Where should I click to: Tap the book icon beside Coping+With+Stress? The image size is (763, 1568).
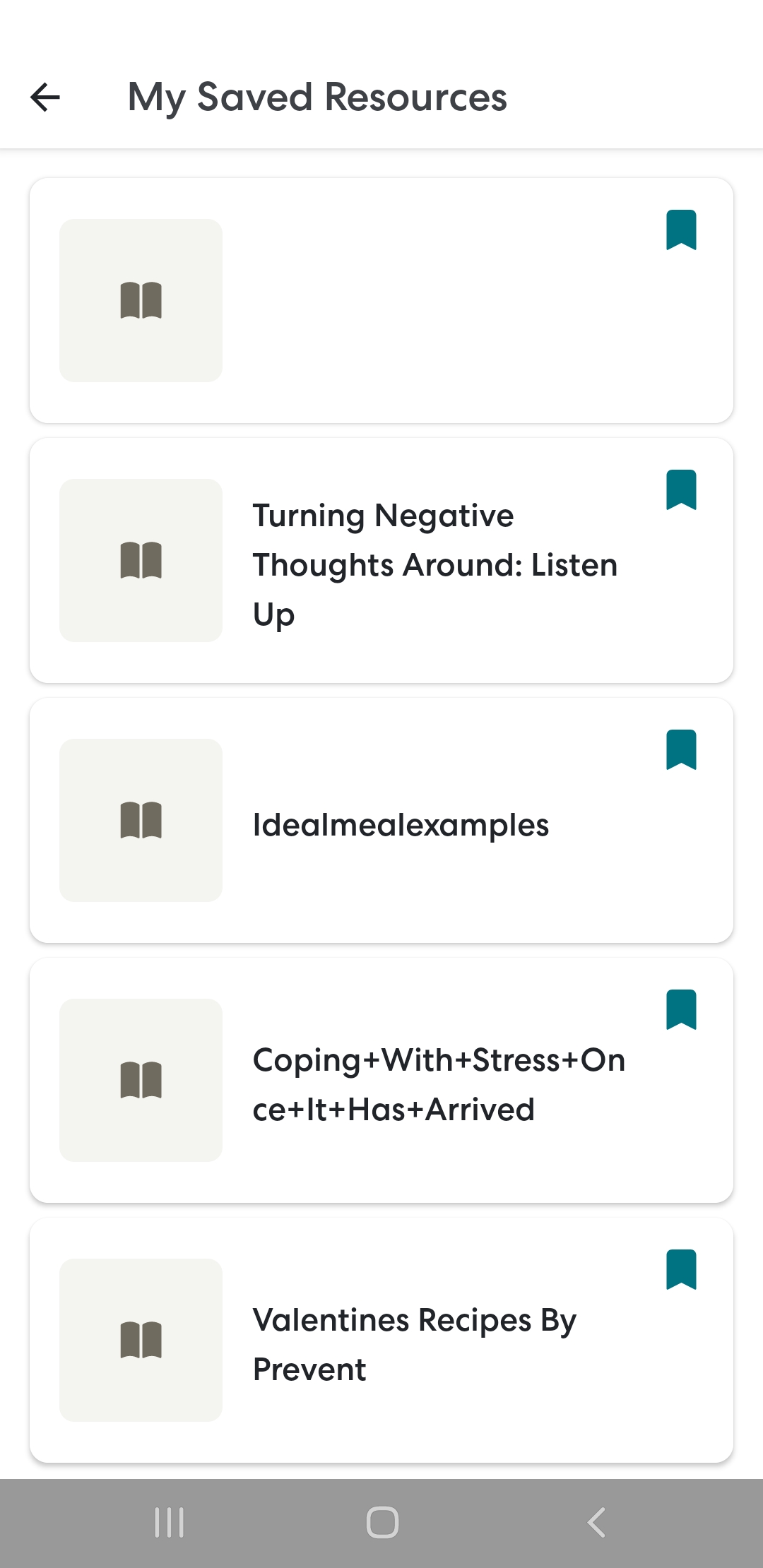tap(141, 1080)
